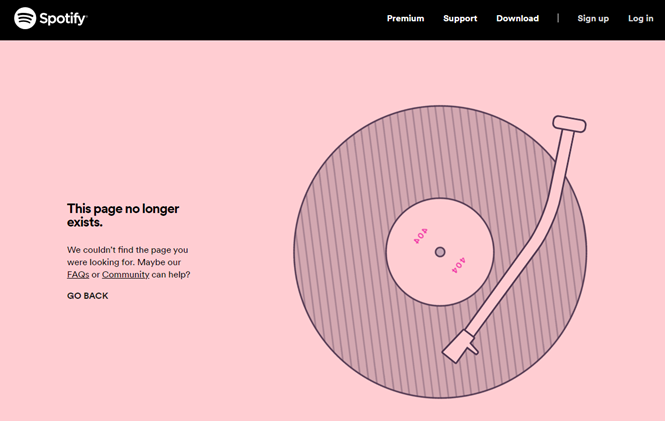Open the Community link in the message
The height and width of the screenshot is (421, 665).
(126, 274)
